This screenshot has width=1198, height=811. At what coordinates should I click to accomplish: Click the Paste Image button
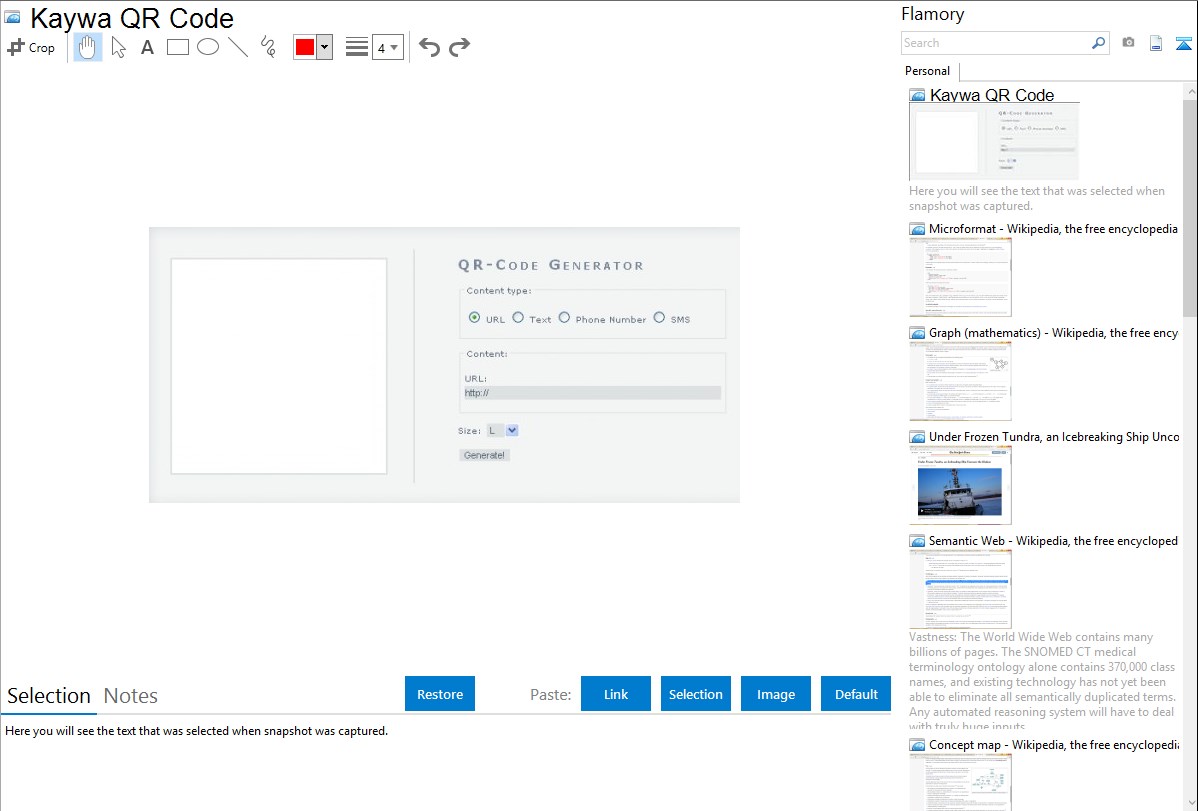coord(775,694)
